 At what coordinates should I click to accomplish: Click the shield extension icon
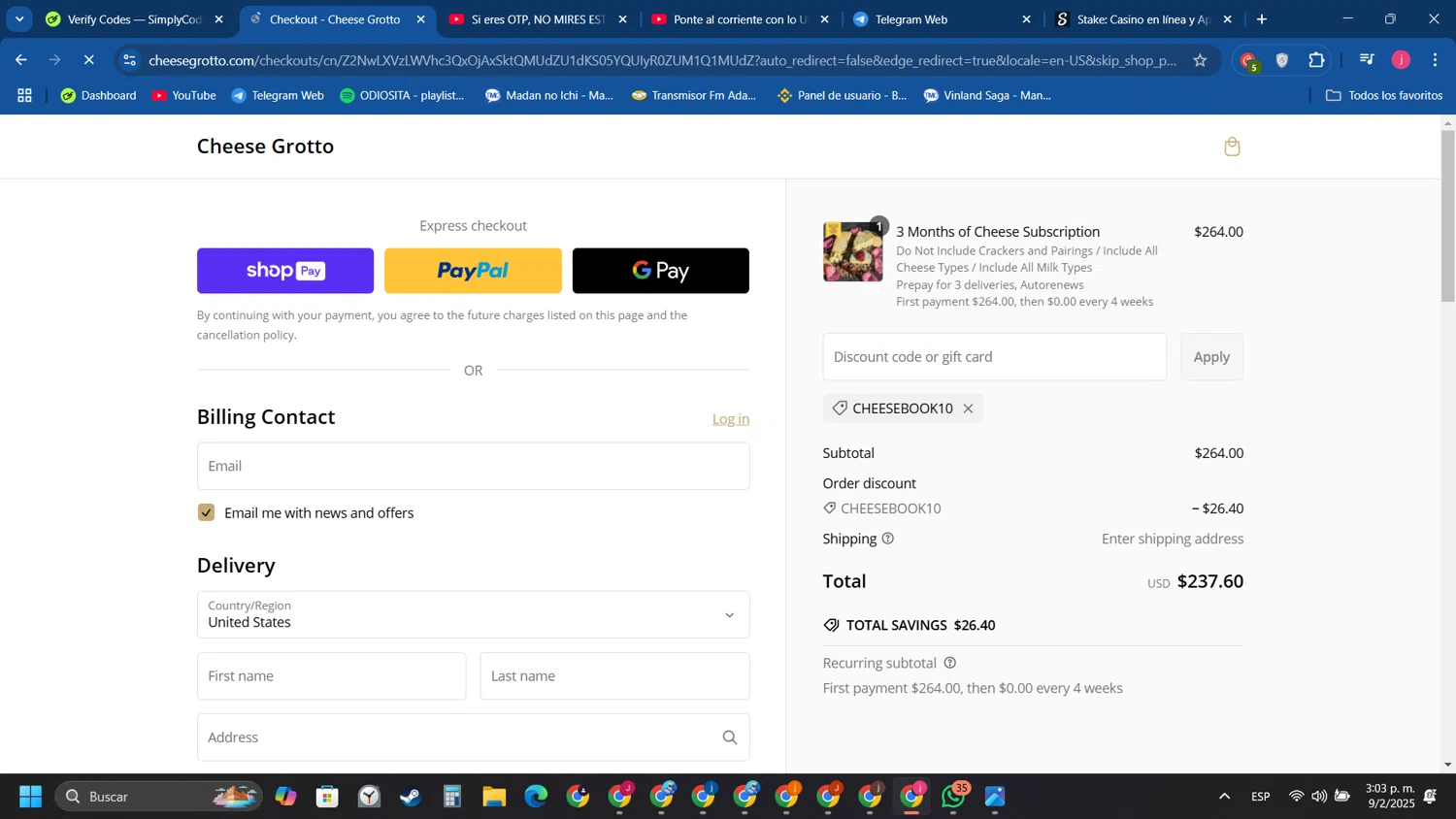(x=1282, y=60)
